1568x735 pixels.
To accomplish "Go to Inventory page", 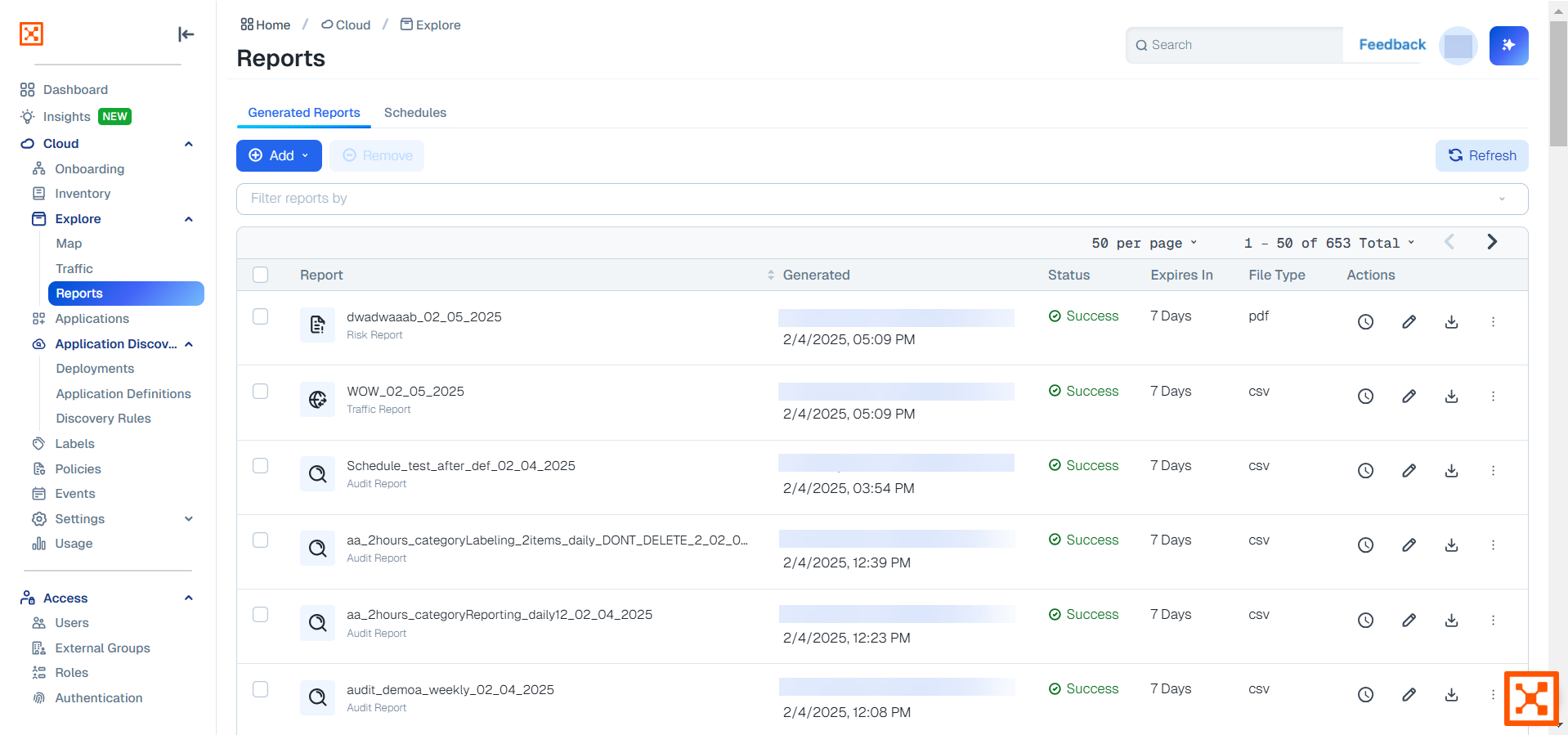I will click(x=83, y=194).
